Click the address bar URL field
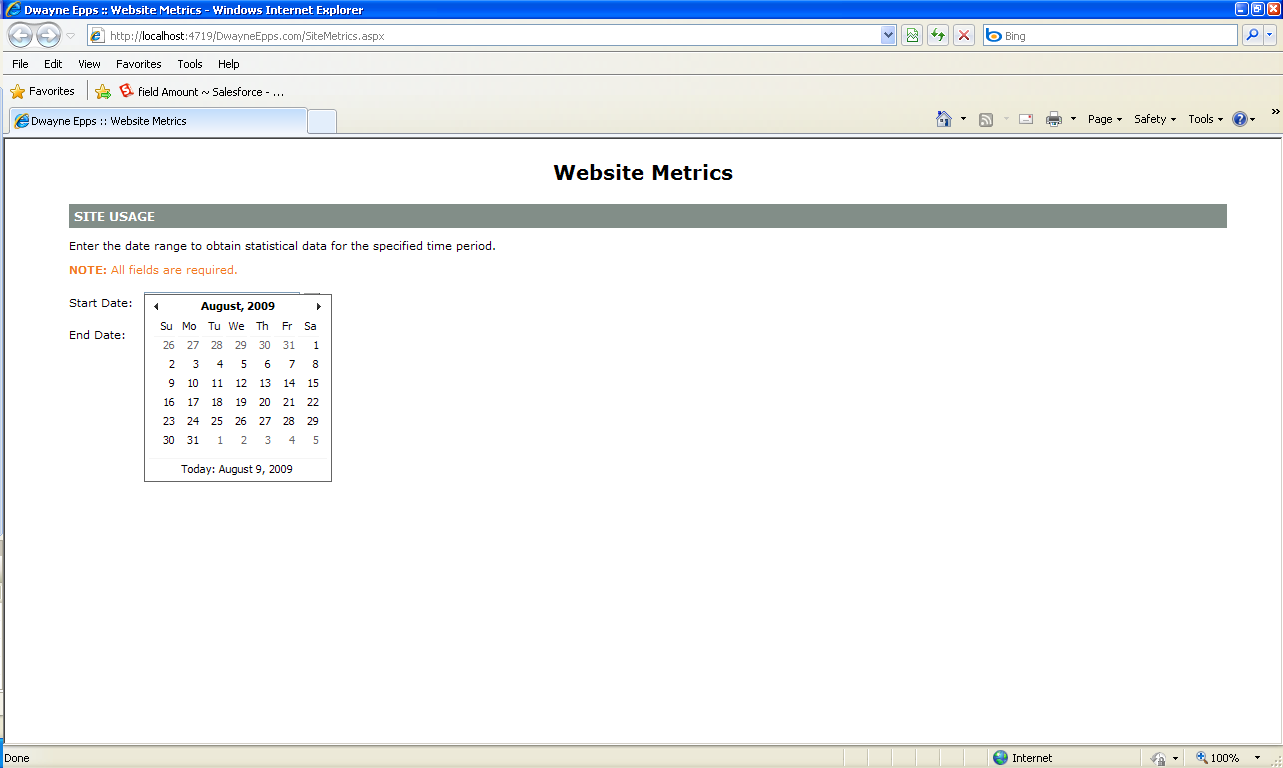 484,36
